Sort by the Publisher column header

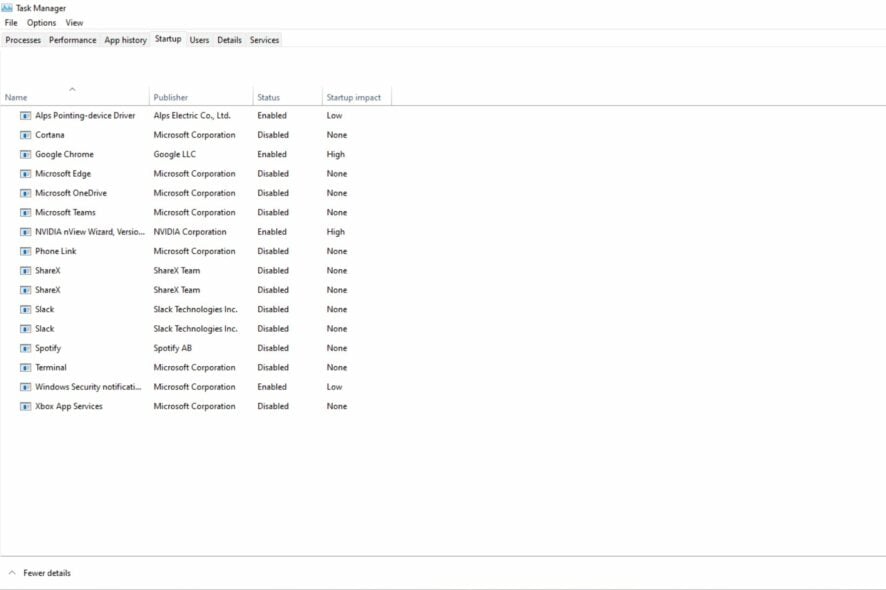pyautogui.click(x=201, y=97)
